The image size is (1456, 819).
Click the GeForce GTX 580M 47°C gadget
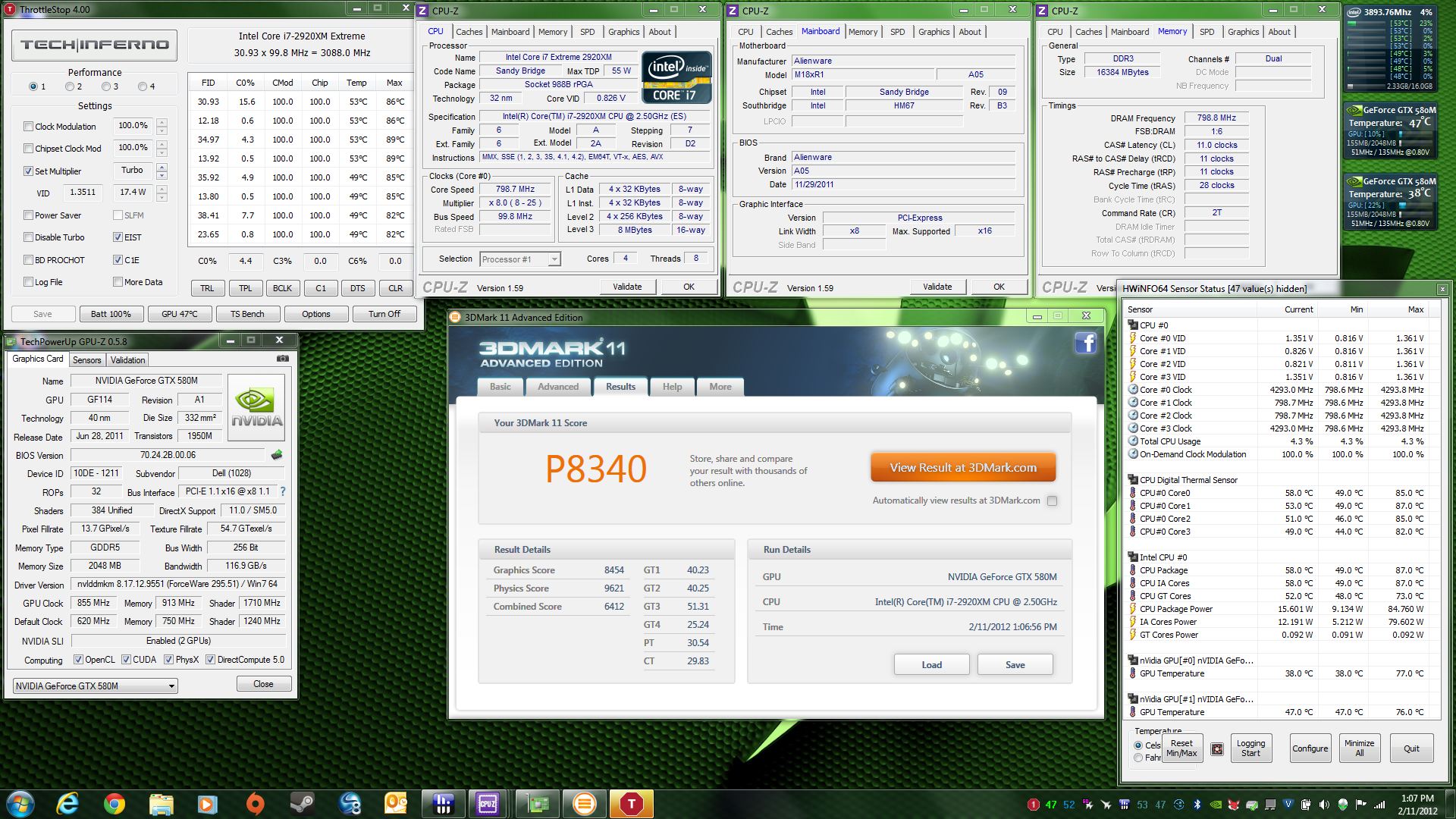(1391, 131)
